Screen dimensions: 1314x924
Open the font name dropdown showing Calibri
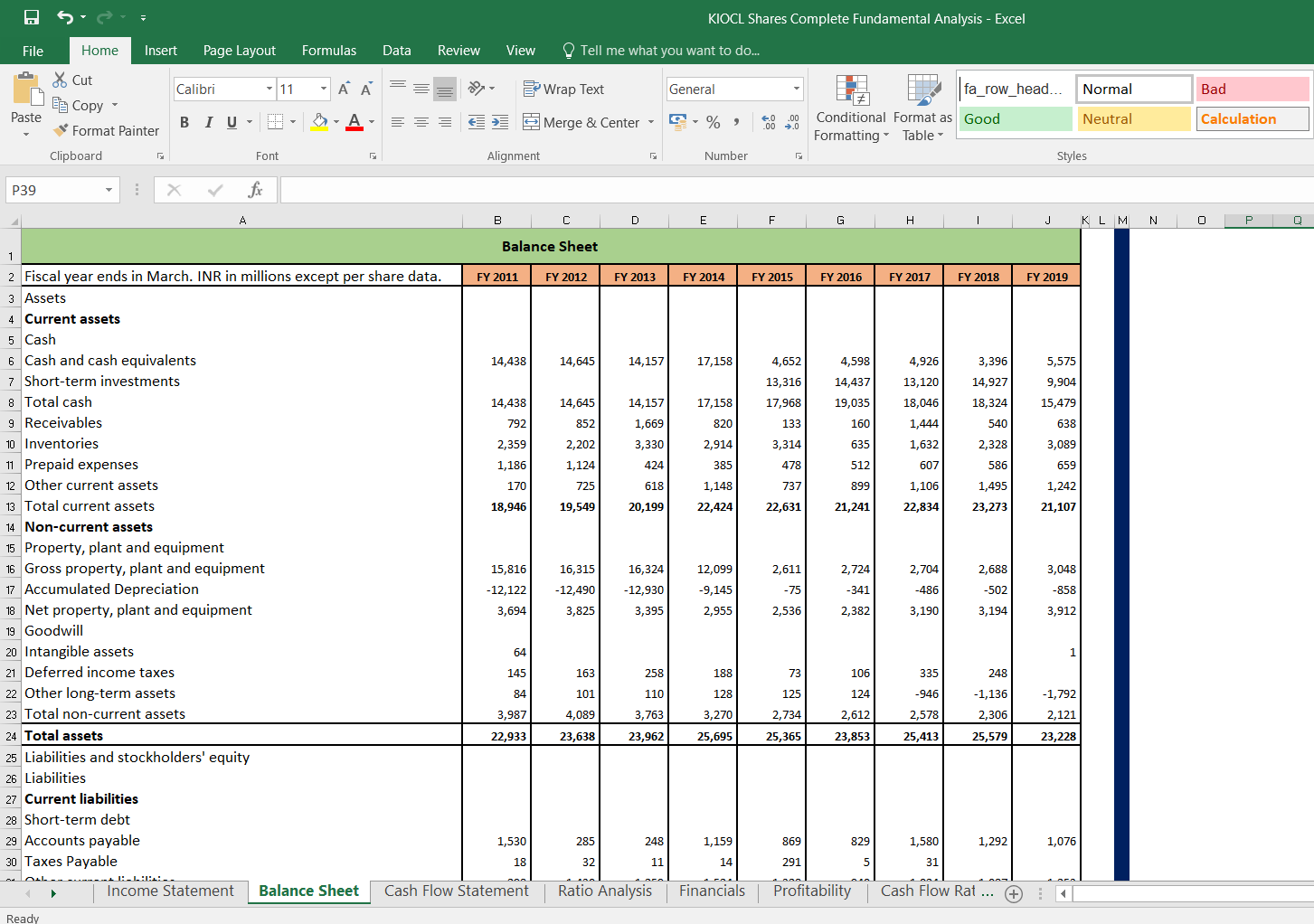pyautogui.click(x=269, y=89)
